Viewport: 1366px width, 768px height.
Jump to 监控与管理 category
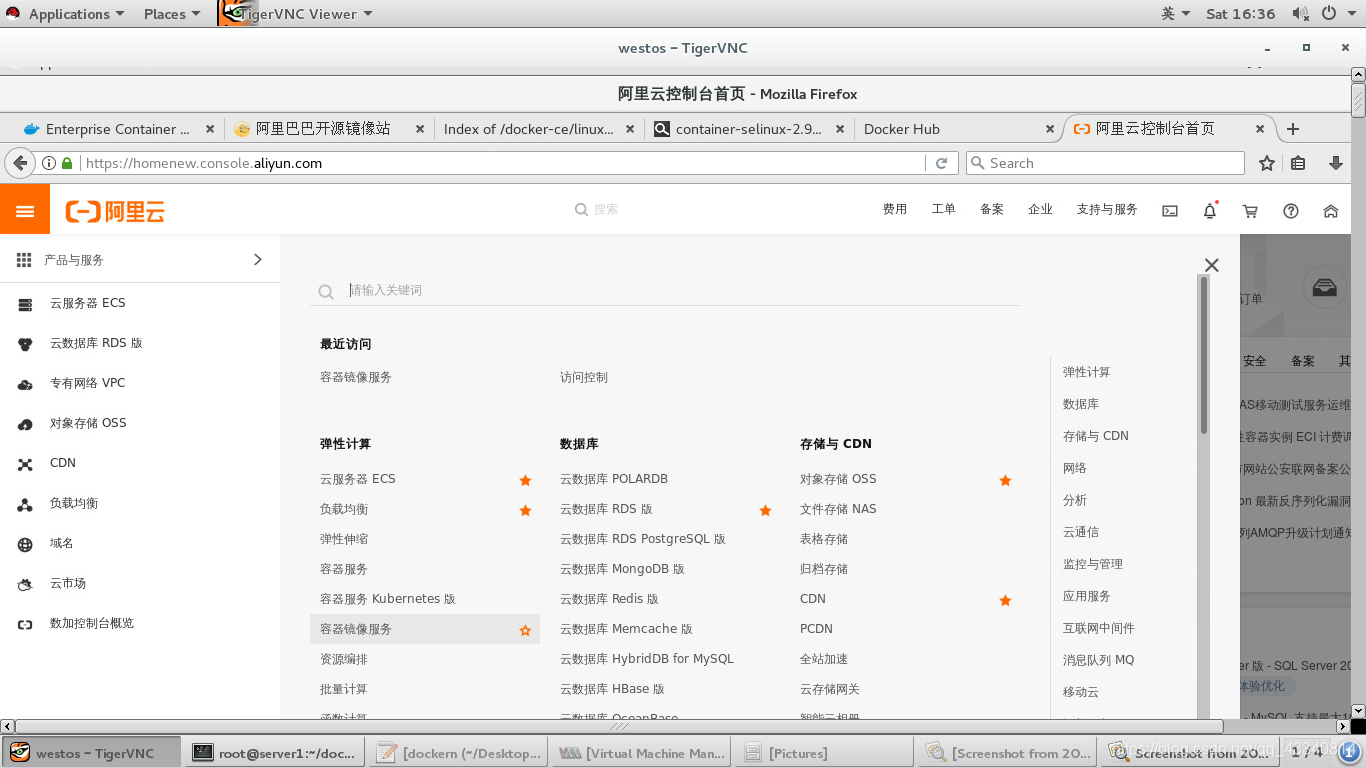pyautogui.click(x=1093, y=564)
